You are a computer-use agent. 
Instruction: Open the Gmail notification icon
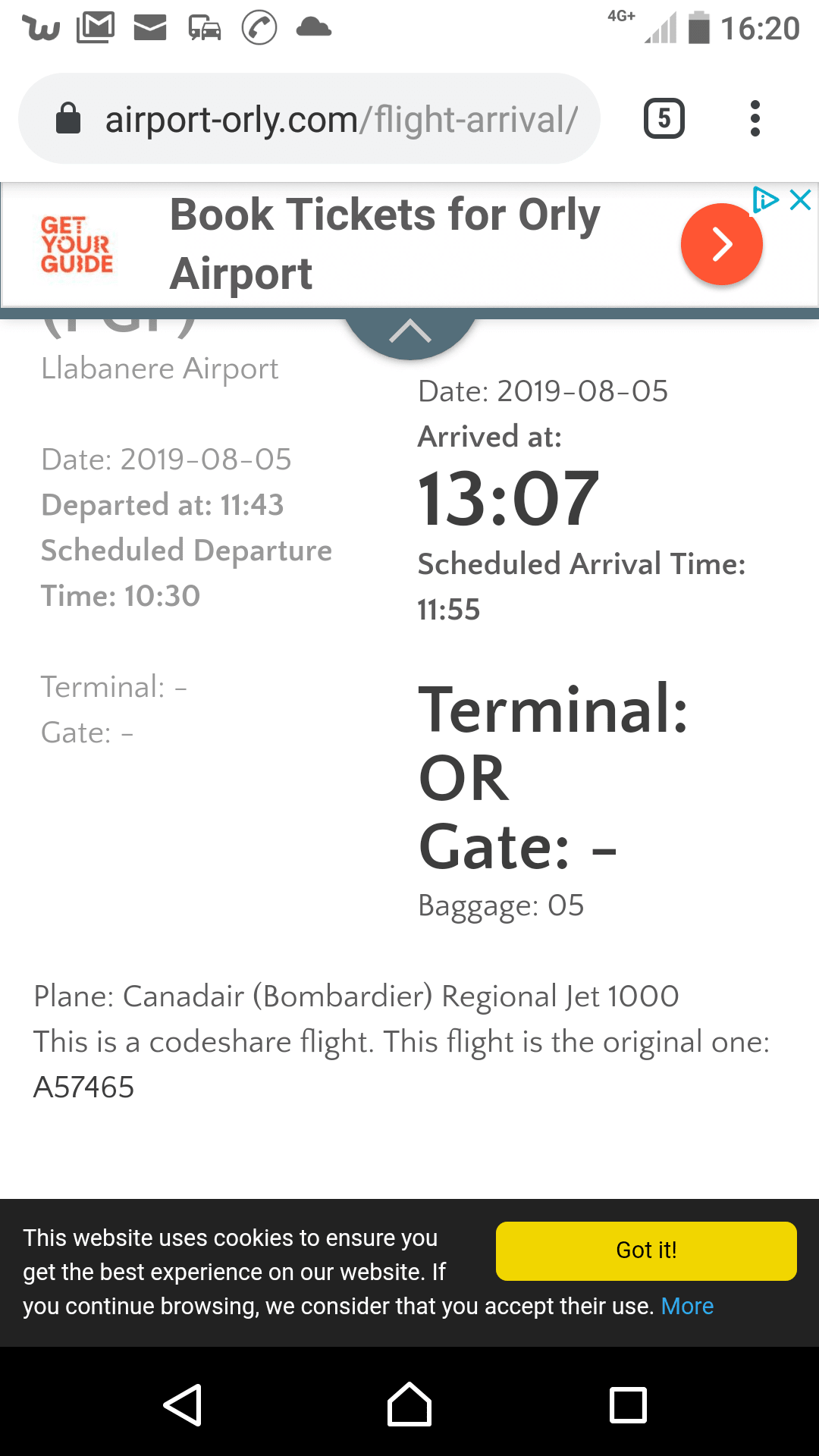(x=96, y=29)
